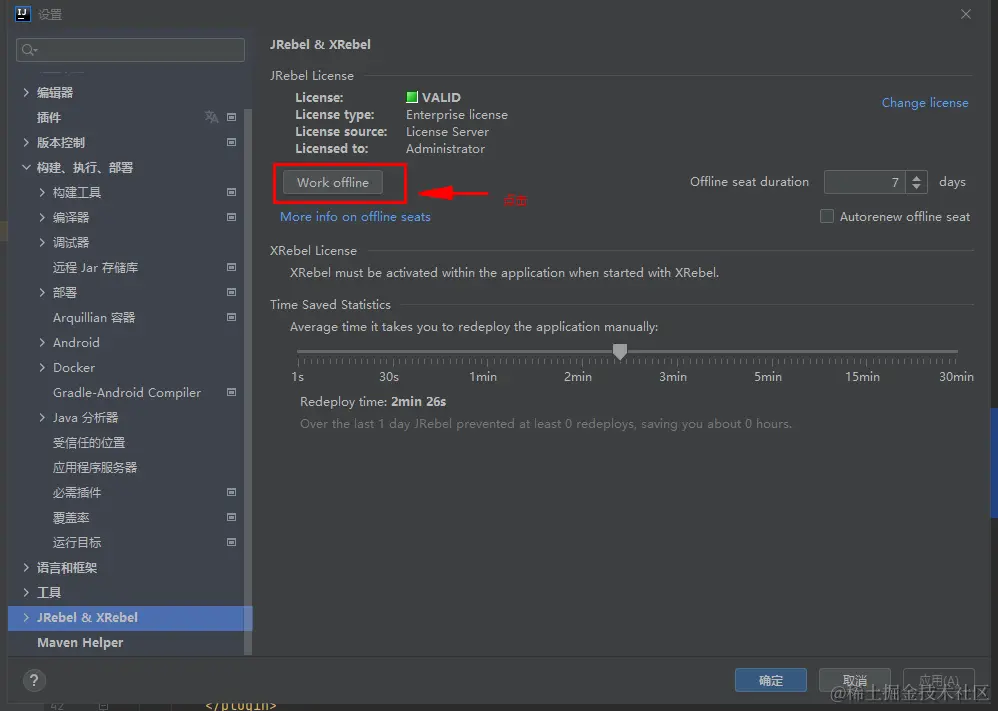Open the 运行目标 settings page

[x=77, y=542]
